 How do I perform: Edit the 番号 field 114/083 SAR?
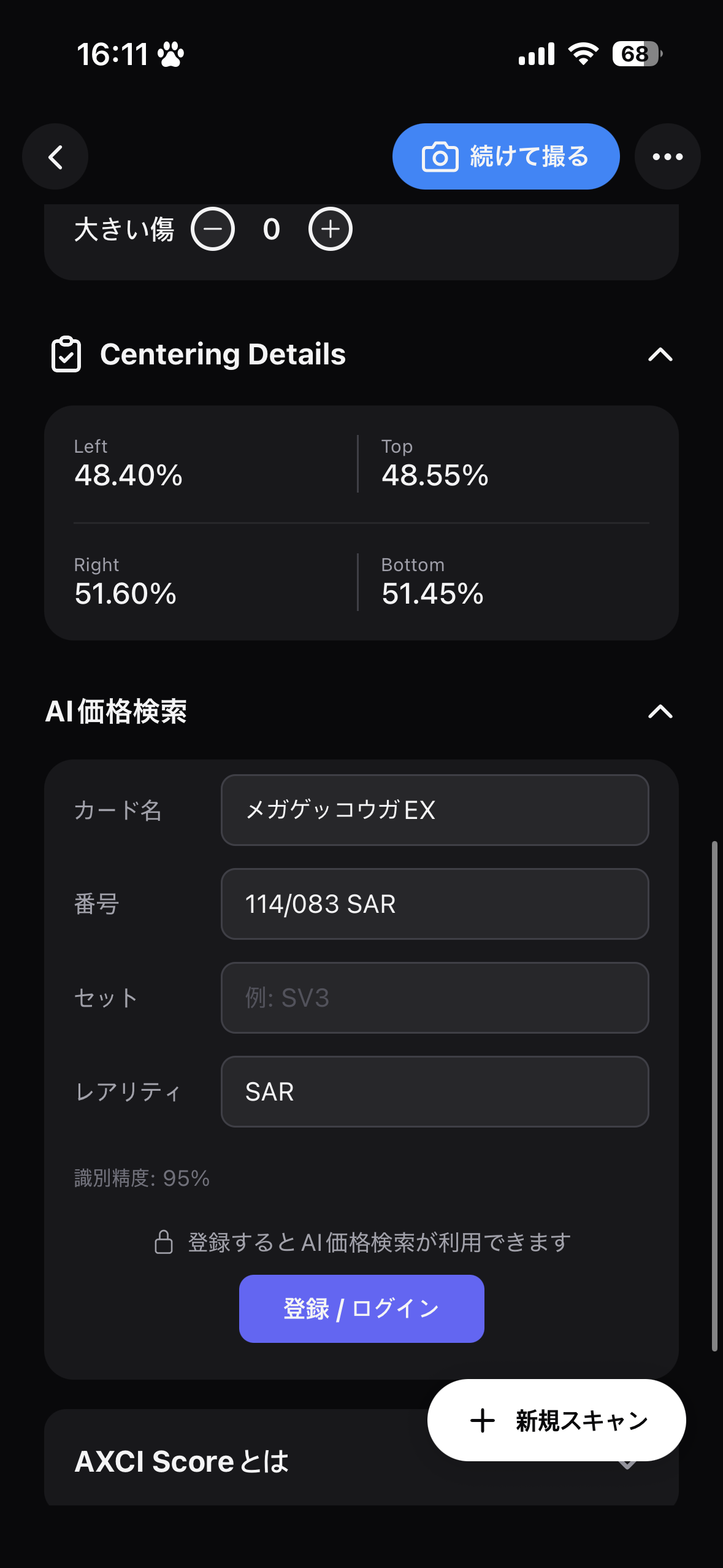pyautogui.click(x=435, y=904)
